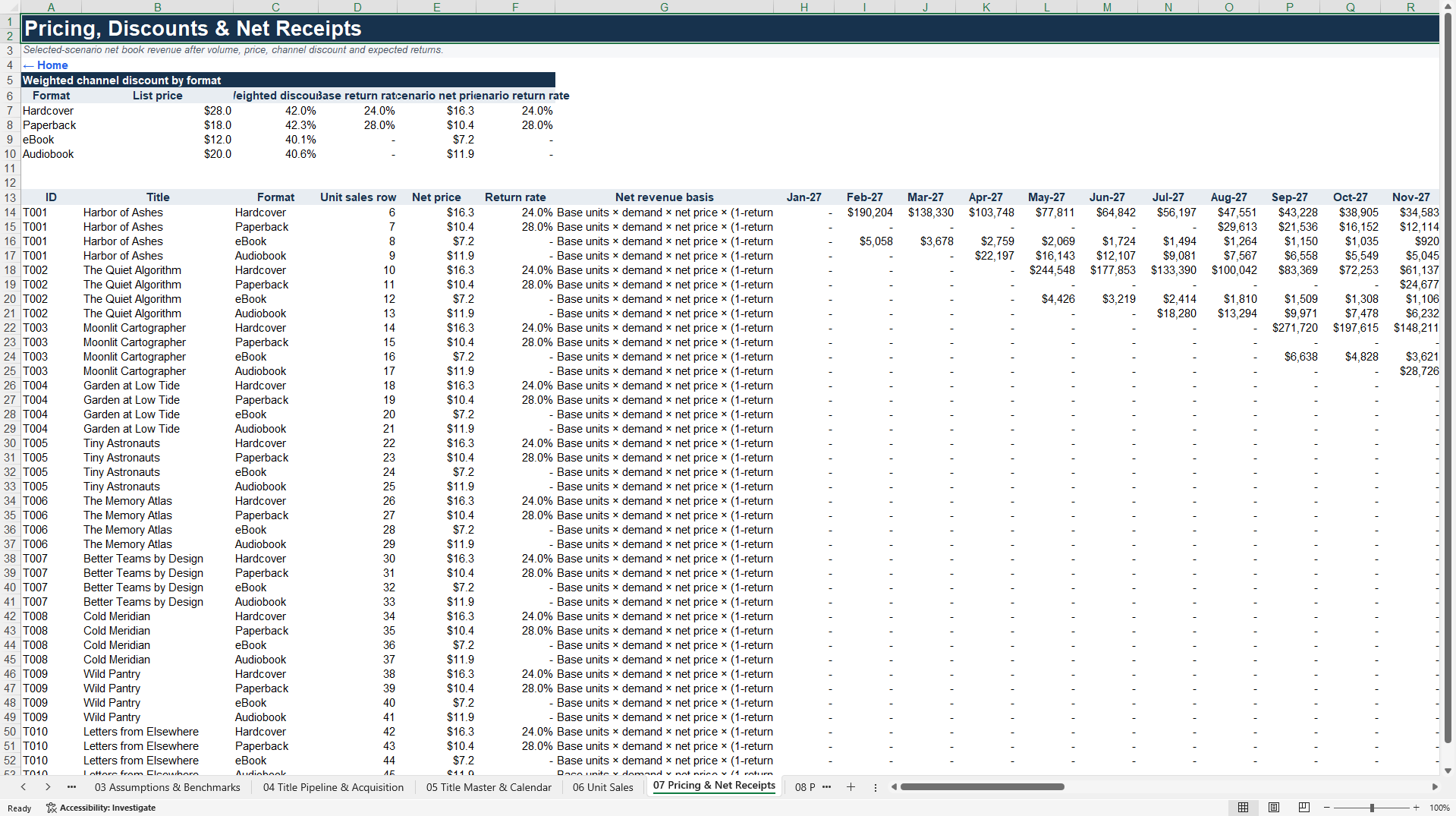Open sheet tab bar options (vertical dots)

(x=875, y=787)
